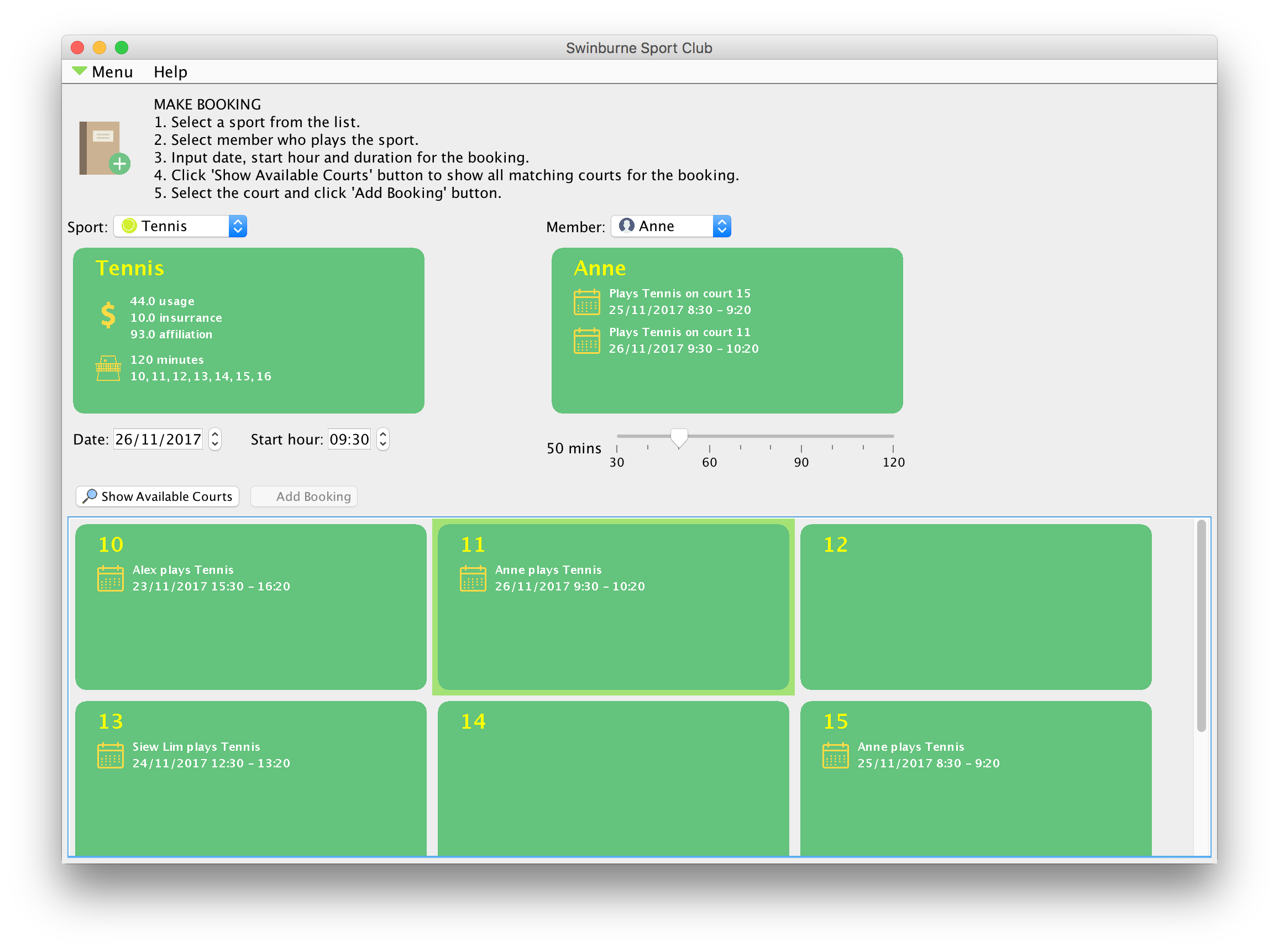The width and height of the screenshot is (1279, 952).
Task: Click the window title Swinburne Sport Club
Action: click(639, 48)
